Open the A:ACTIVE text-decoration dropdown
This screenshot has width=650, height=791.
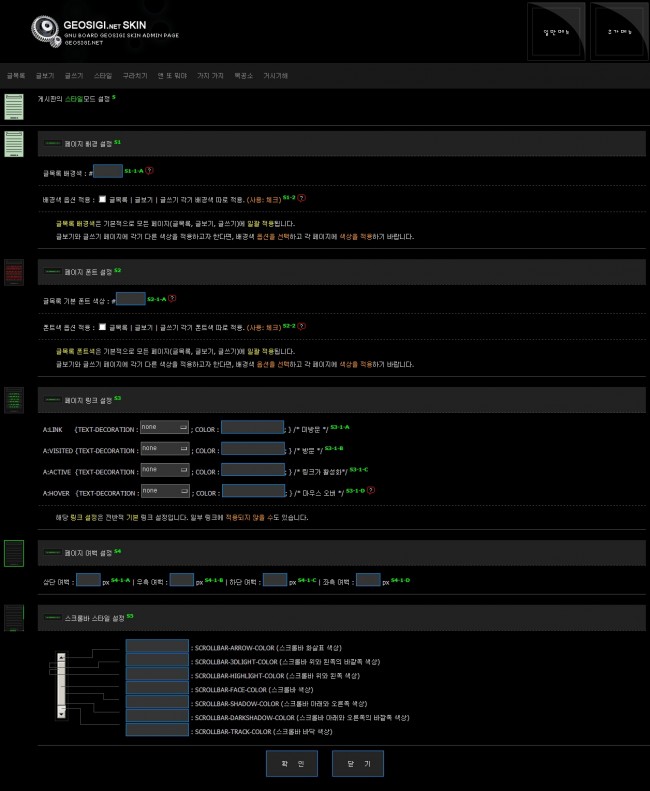(165, 470)
